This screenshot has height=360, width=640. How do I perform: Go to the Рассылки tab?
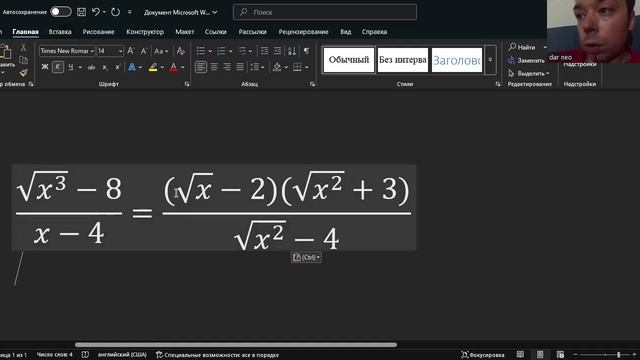[x=252, y=32]
